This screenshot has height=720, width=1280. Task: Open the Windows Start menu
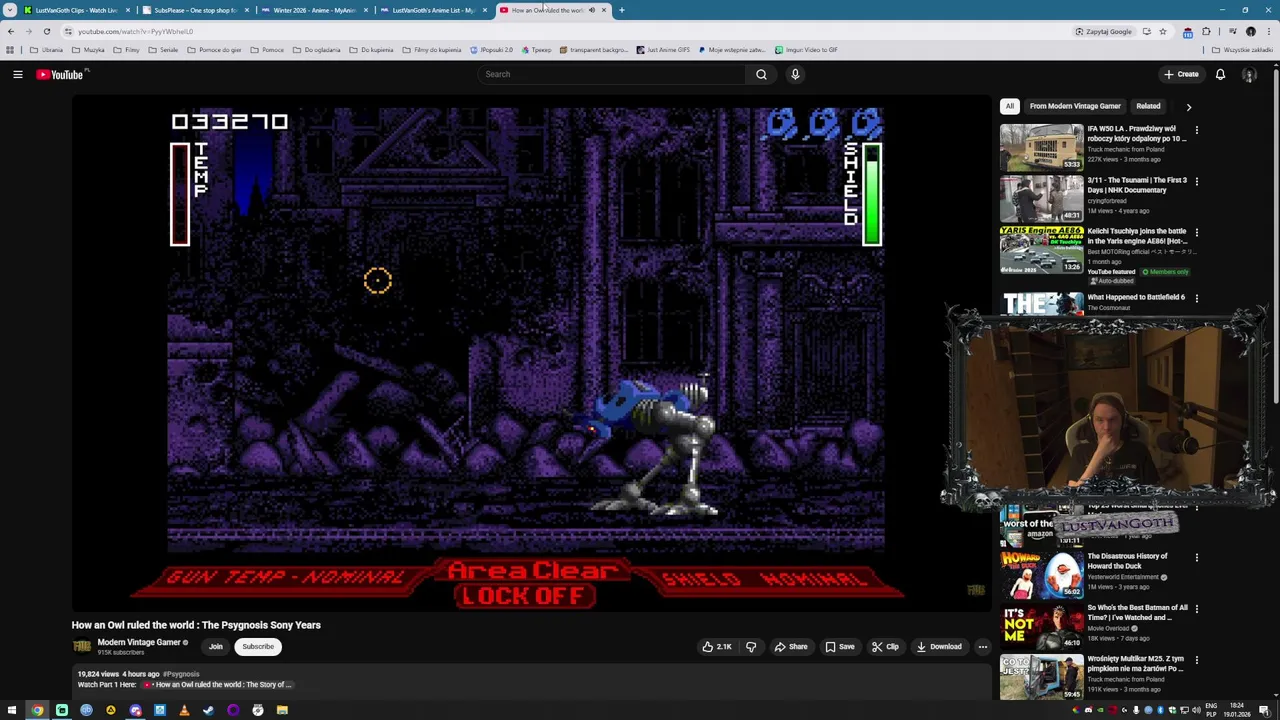click(x=11, y=710)
